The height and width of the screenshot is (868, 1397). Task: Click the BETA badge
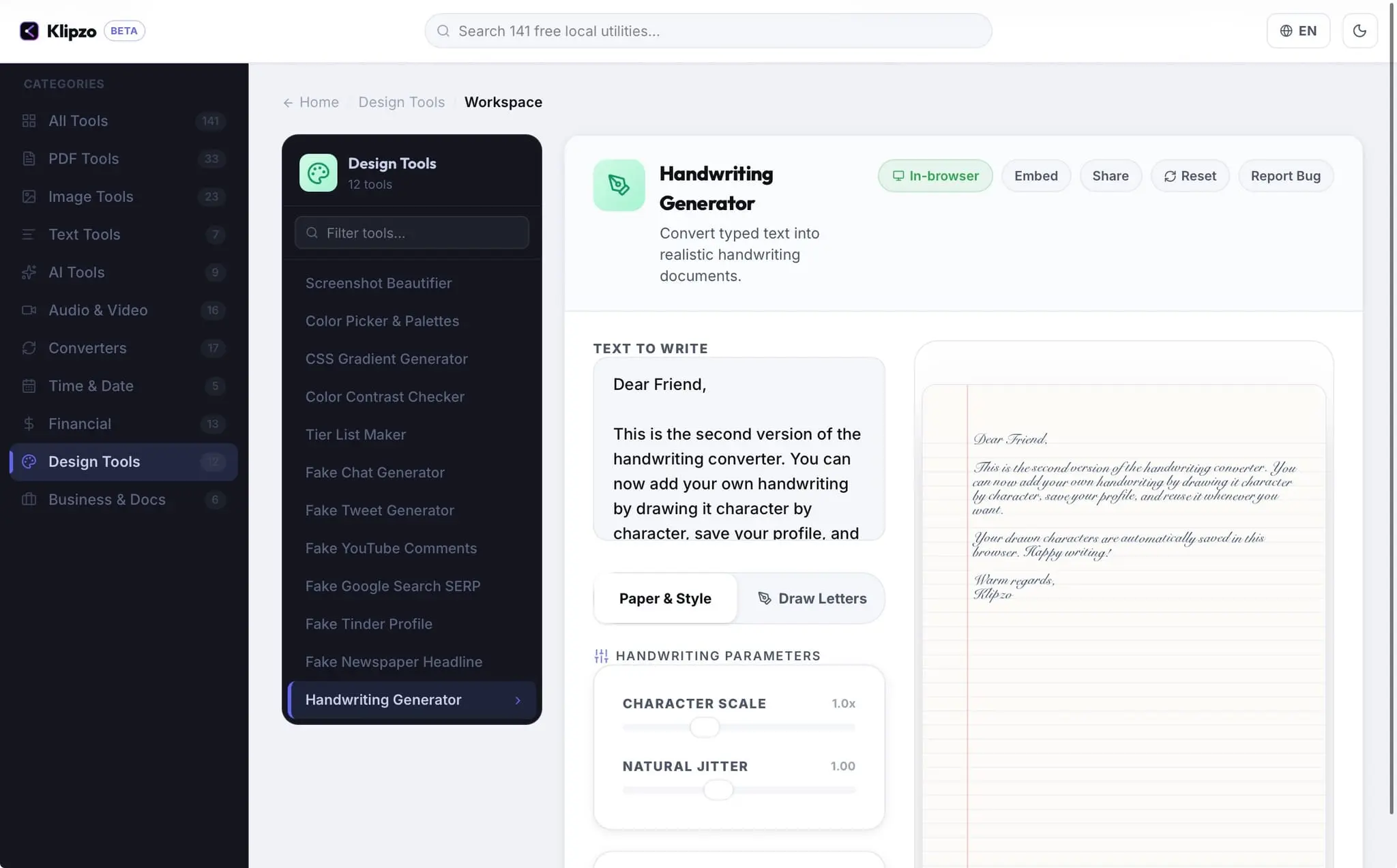tap(124, 31)
